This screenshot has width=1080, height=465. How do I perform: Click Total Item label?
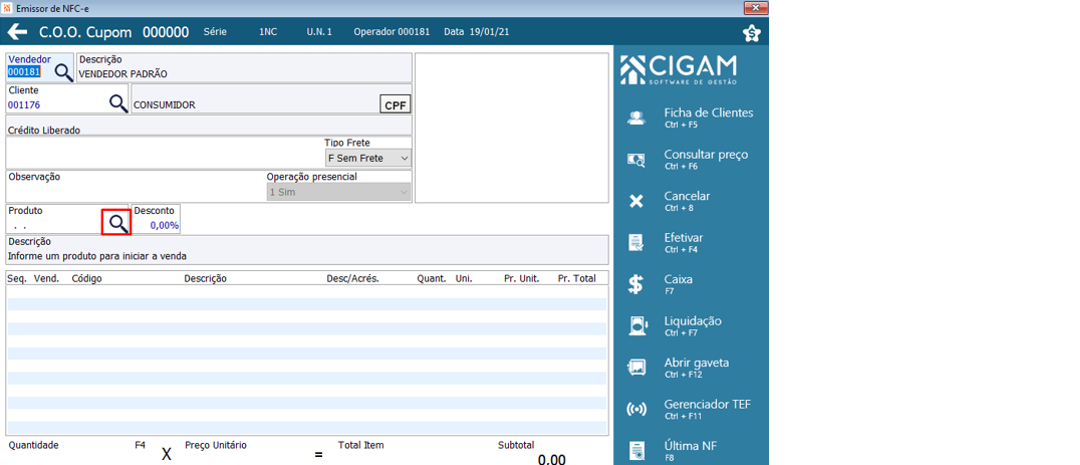click(x=361, y=445)
